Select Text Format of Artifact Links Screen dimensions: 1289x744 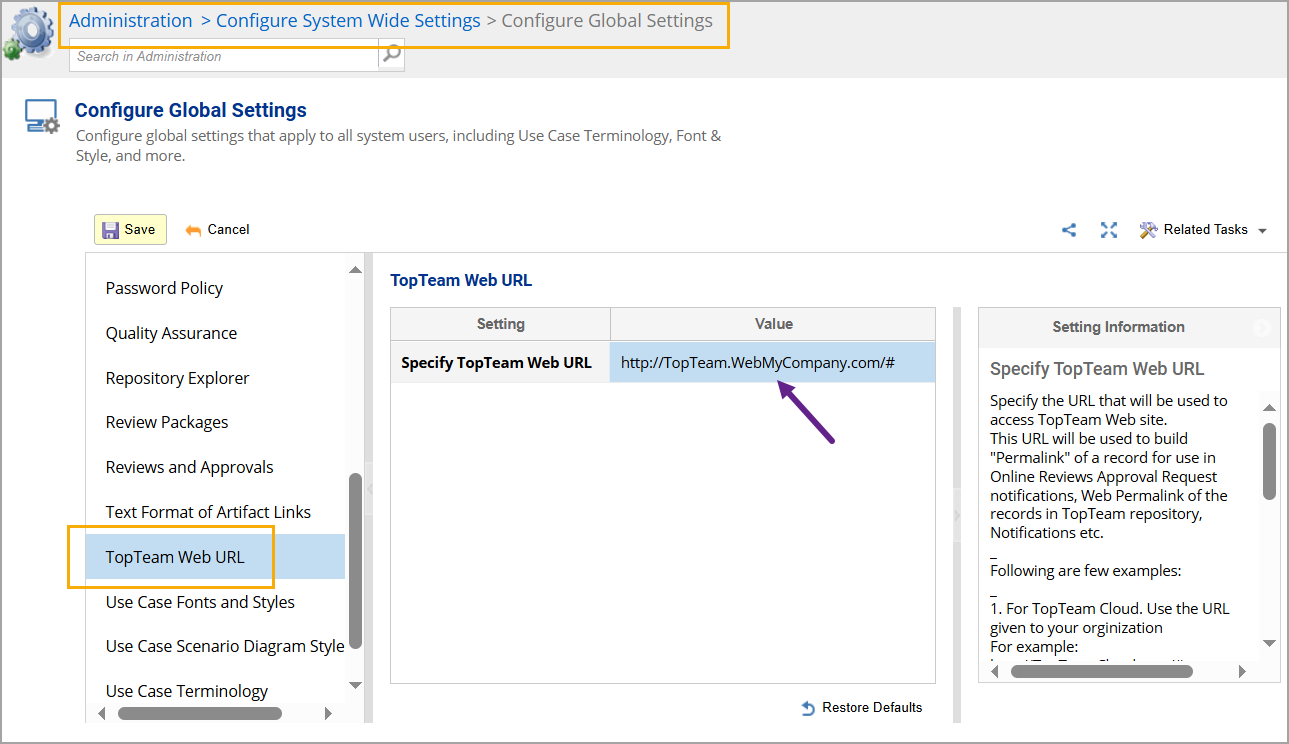click(208, 512)
